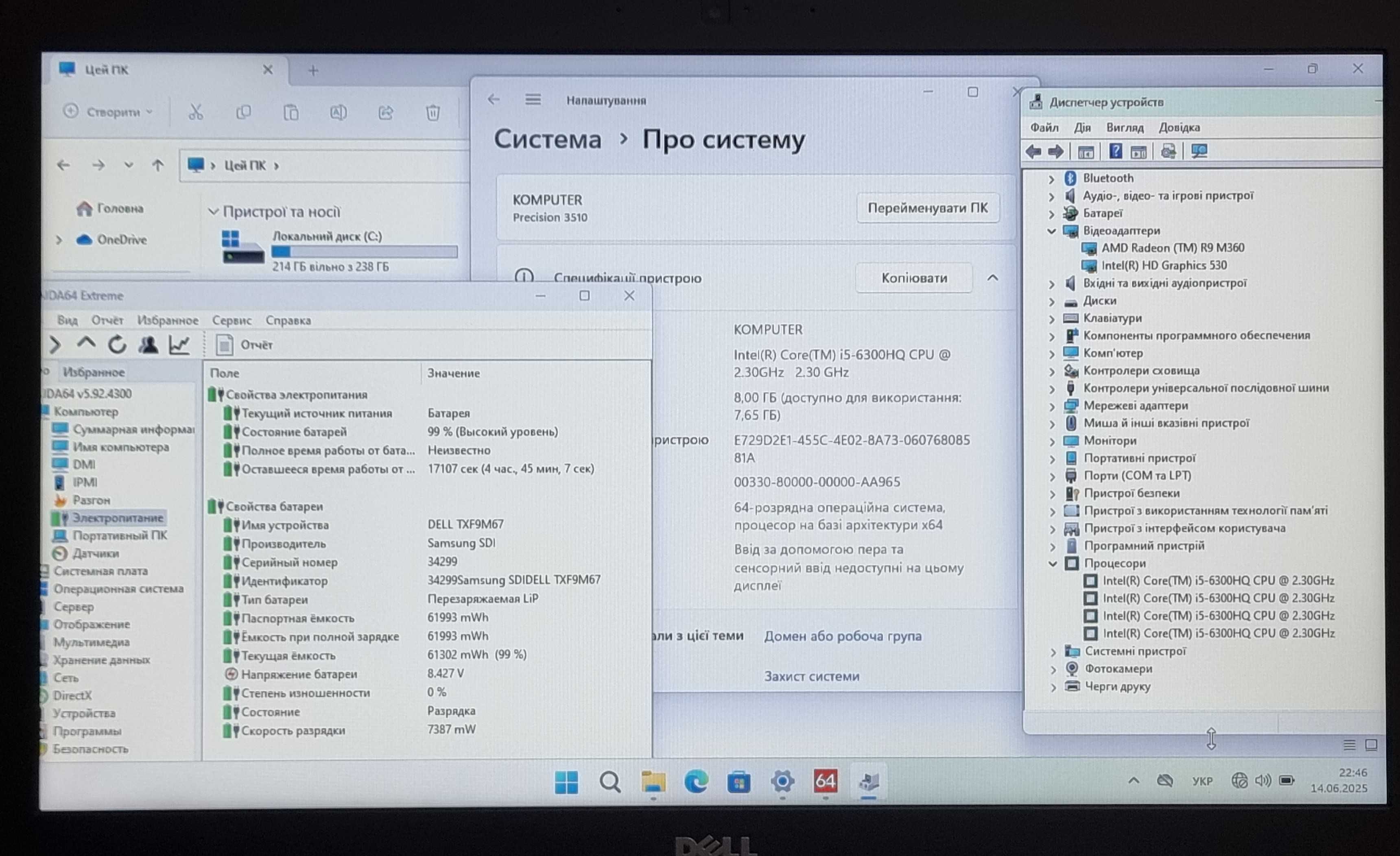Add a new tab in File Explorer
The image size is (1400, 856).
coord(313,70)
